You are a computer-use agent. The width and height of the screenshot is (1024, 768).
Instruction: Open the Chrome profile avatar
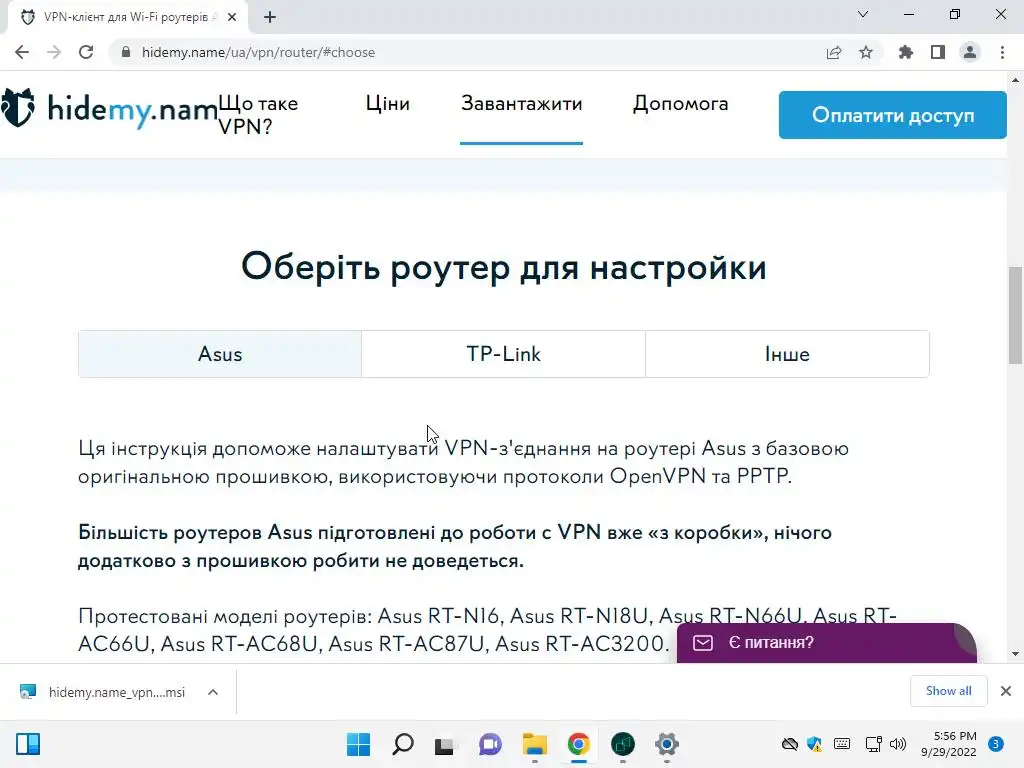970,52
